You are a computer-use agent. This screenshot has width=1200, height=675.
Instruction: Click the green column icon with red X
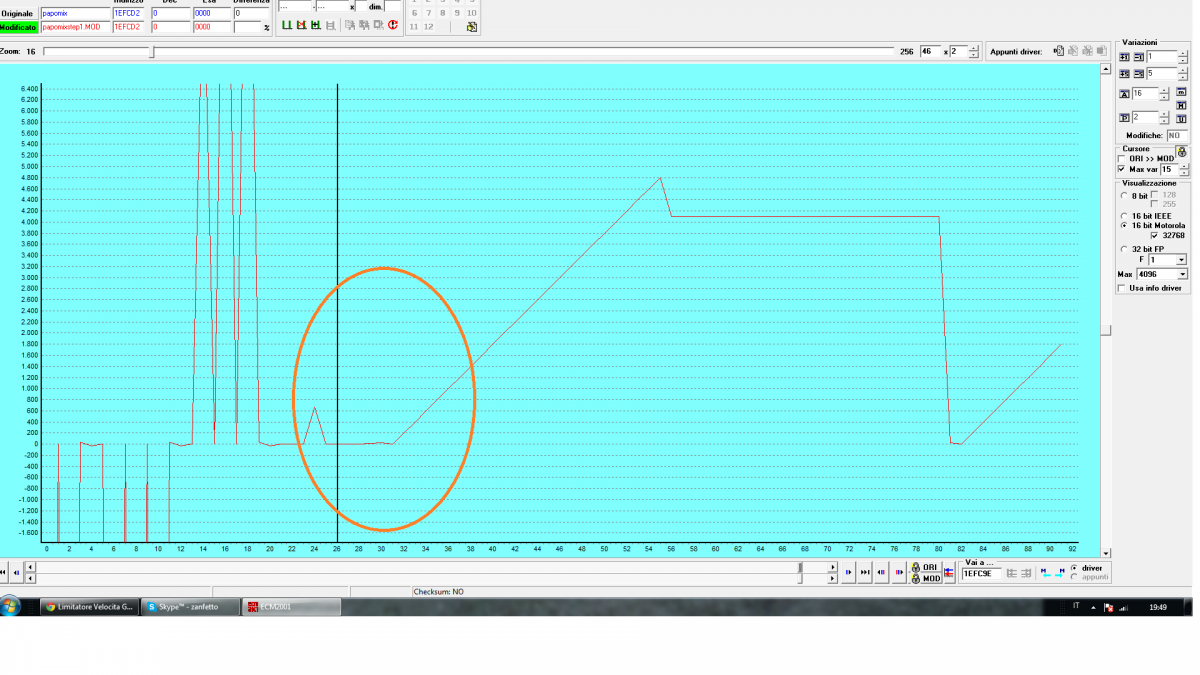click(x=301, y=25)
